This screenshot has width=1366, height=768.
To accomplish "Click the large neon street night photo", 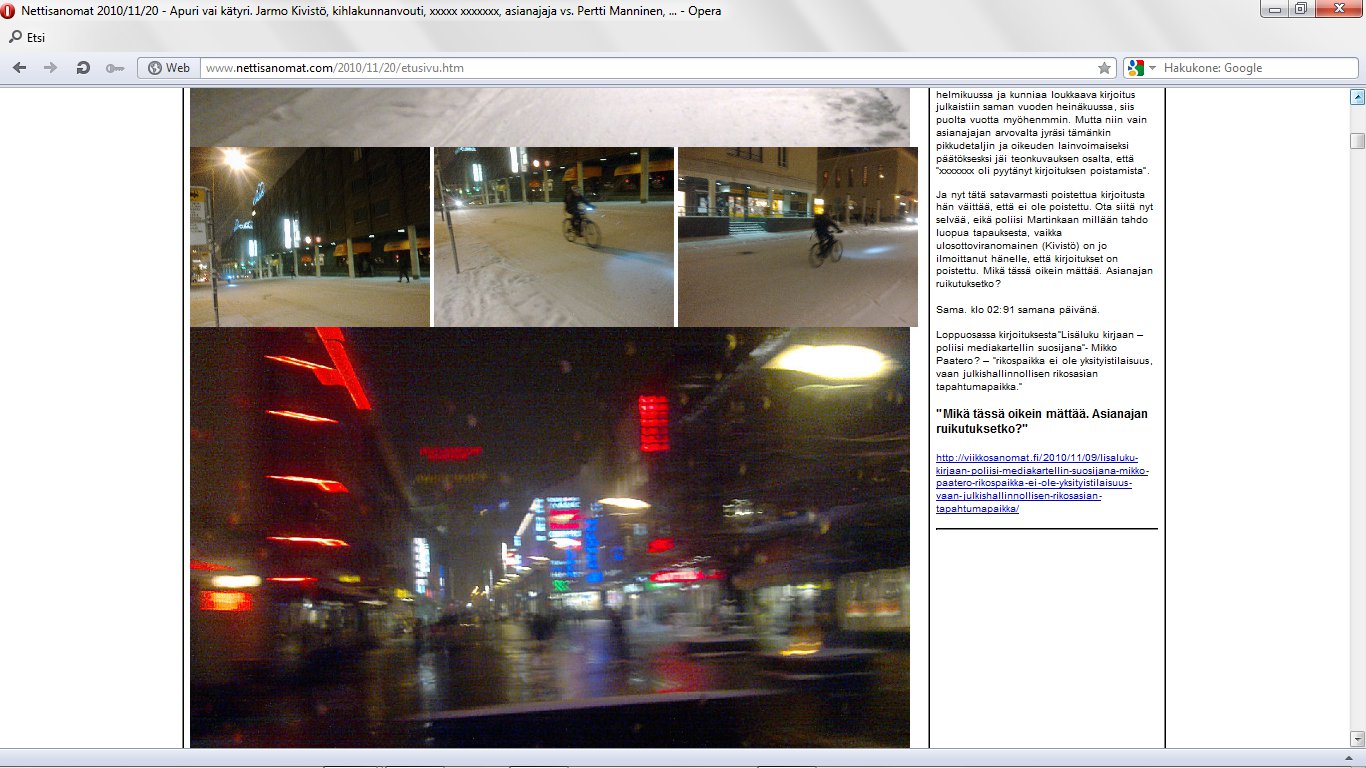I will tap(550, 537).
